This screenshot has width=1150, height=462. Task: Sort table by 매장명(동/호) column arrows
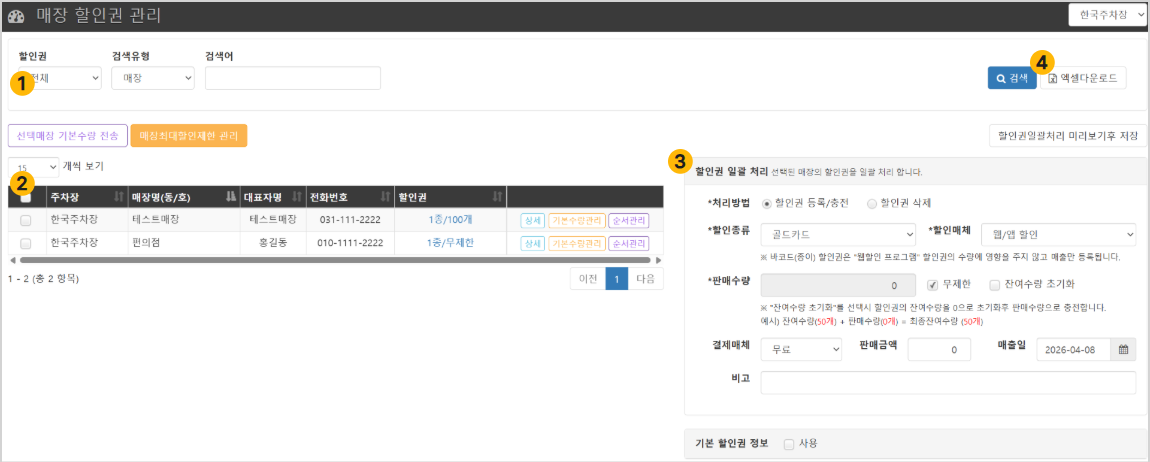pyautogui.click(x=230, y=197)
